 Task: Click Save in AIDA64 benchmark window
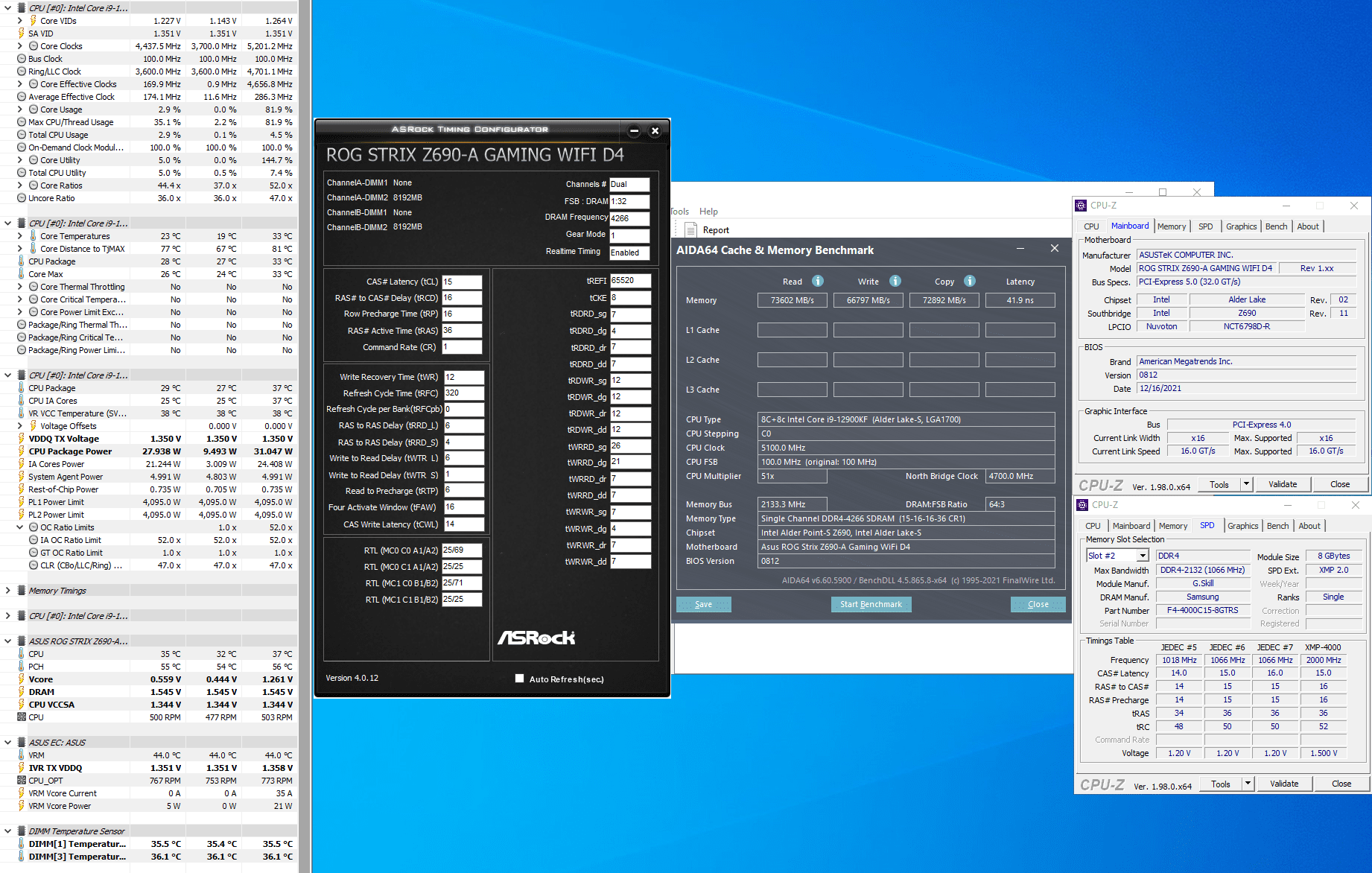tap(704, 604)
